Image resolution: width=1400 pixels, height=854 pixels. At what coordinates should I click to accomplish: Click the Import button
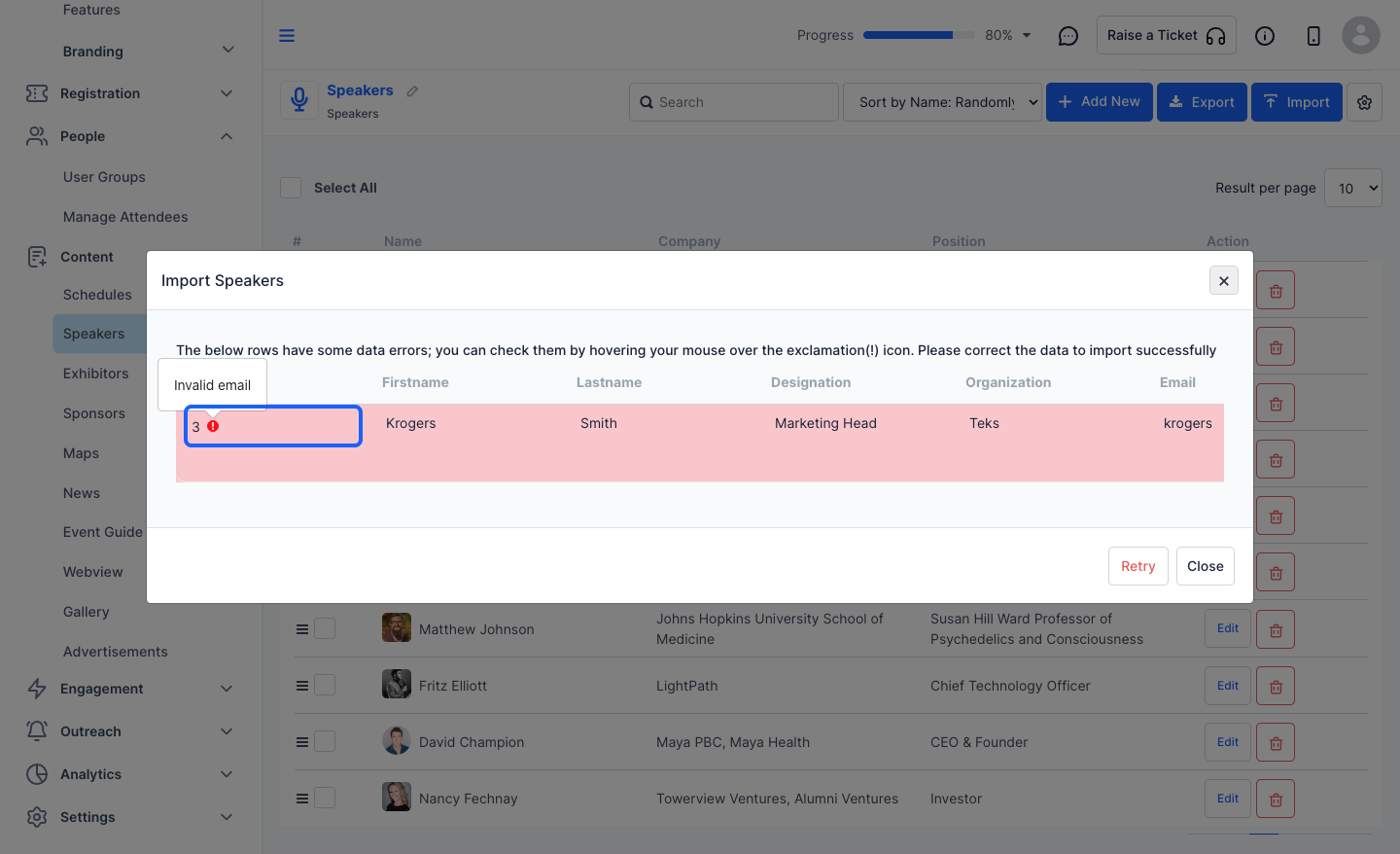point(1297,102)
